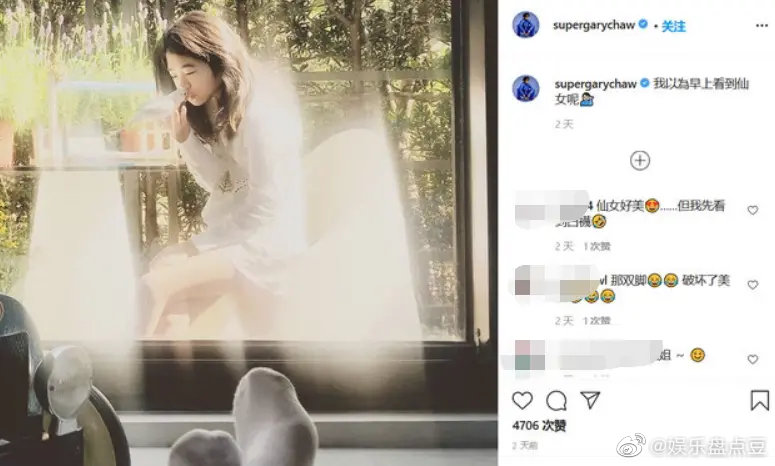This screenshot has width=775, height=466.
Task: View likes on the first comment
Action: (x=597, y=246)
